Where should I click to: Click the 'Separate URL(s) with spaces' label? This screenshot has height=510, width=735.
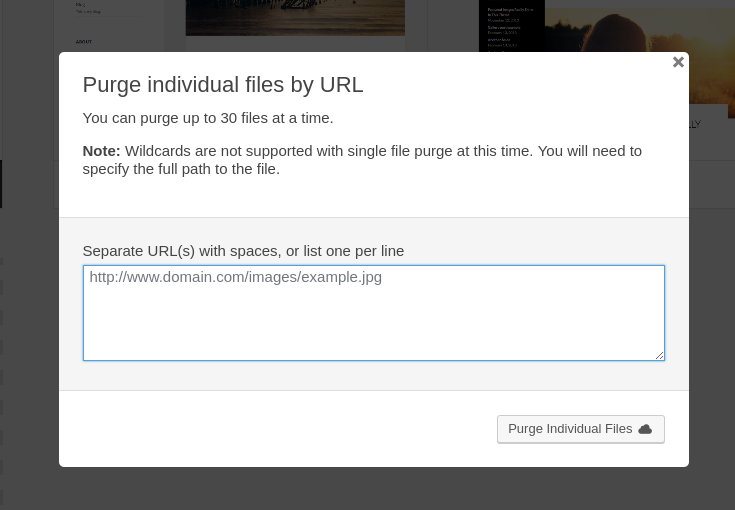coord(243,251)
